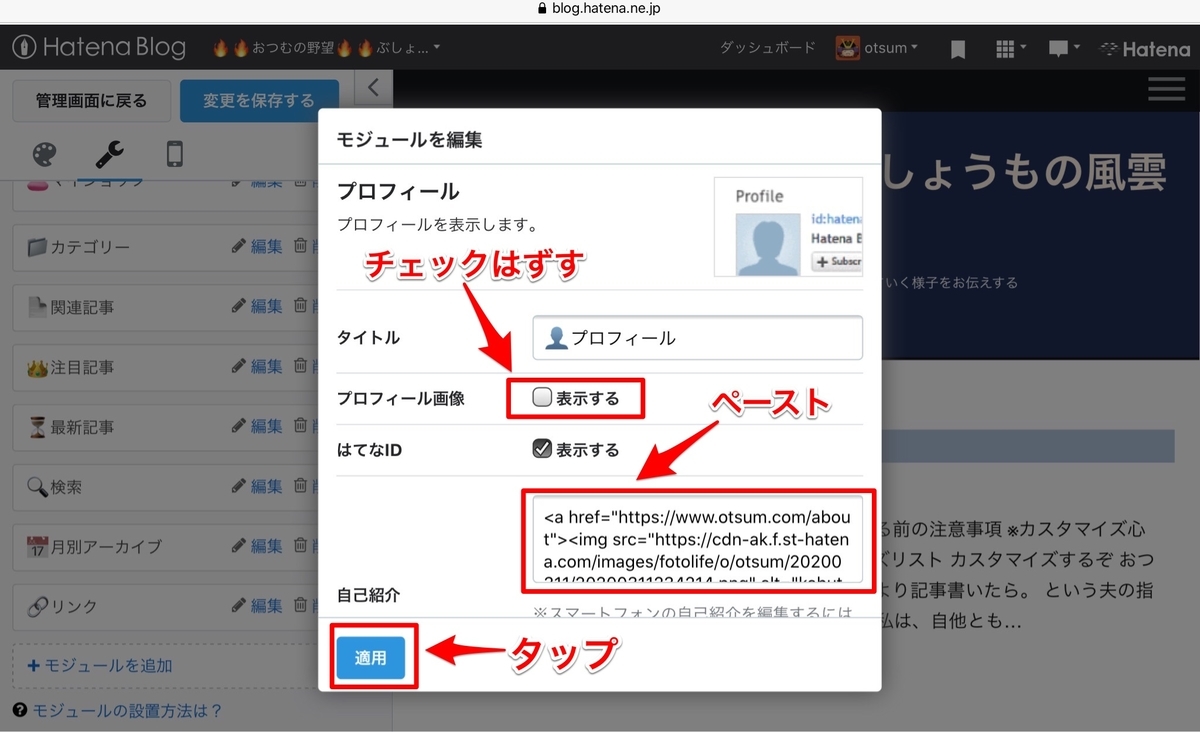The image size is (1200, 732).
Task: Select the smartphone tab
Action: point(175,154)
